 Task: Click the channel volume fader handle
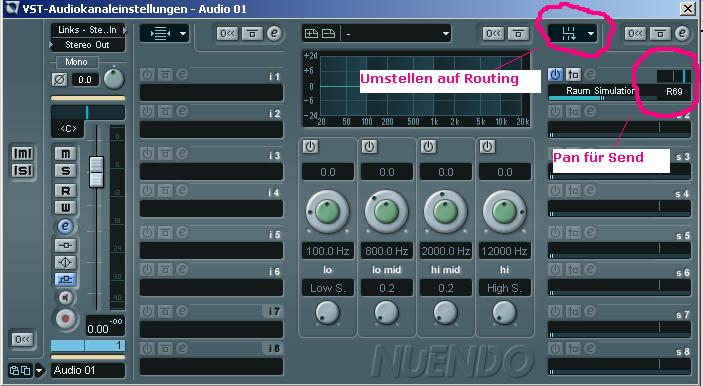tap(96, 172)
